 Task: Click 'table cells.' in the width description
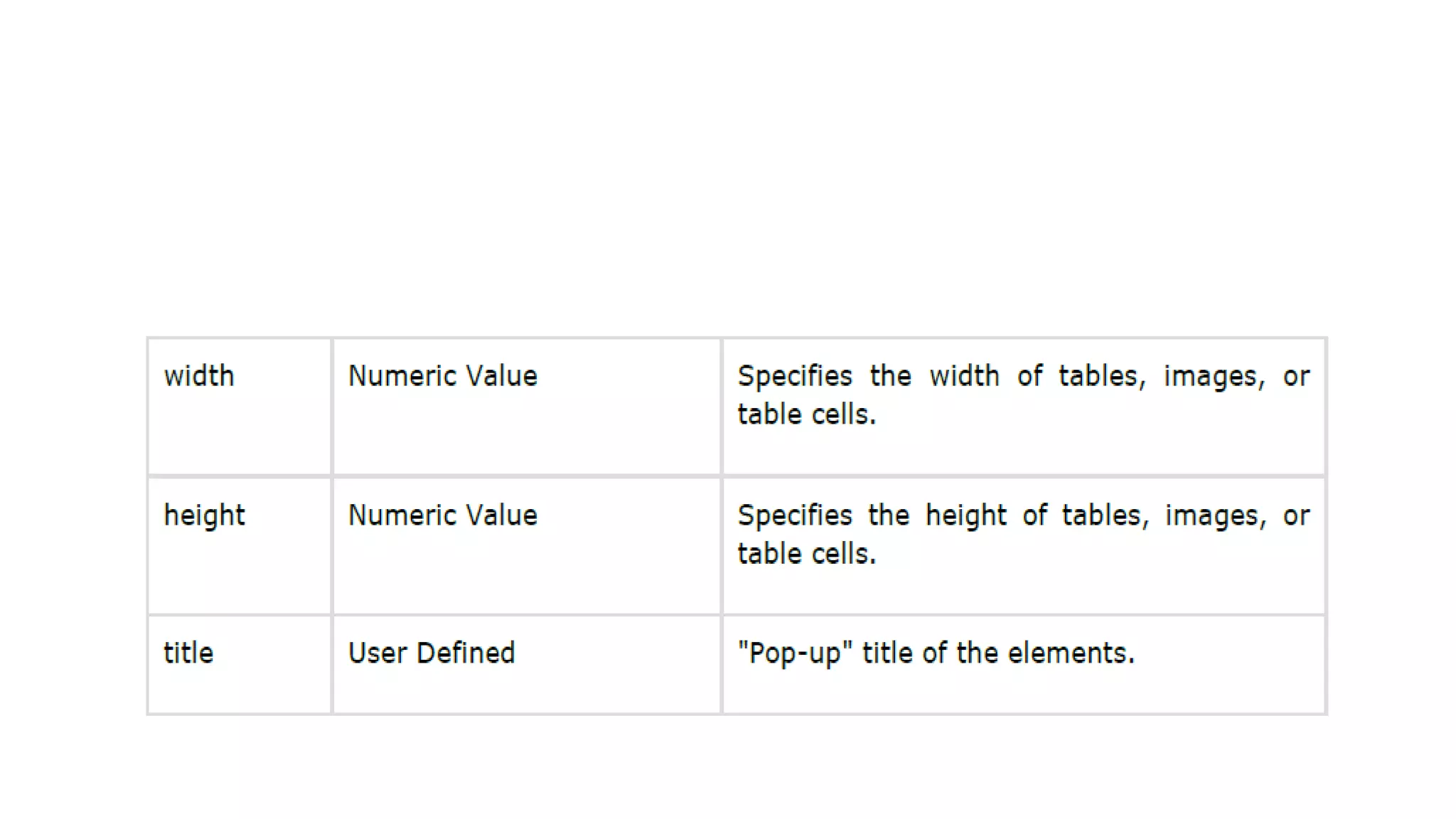806,414
